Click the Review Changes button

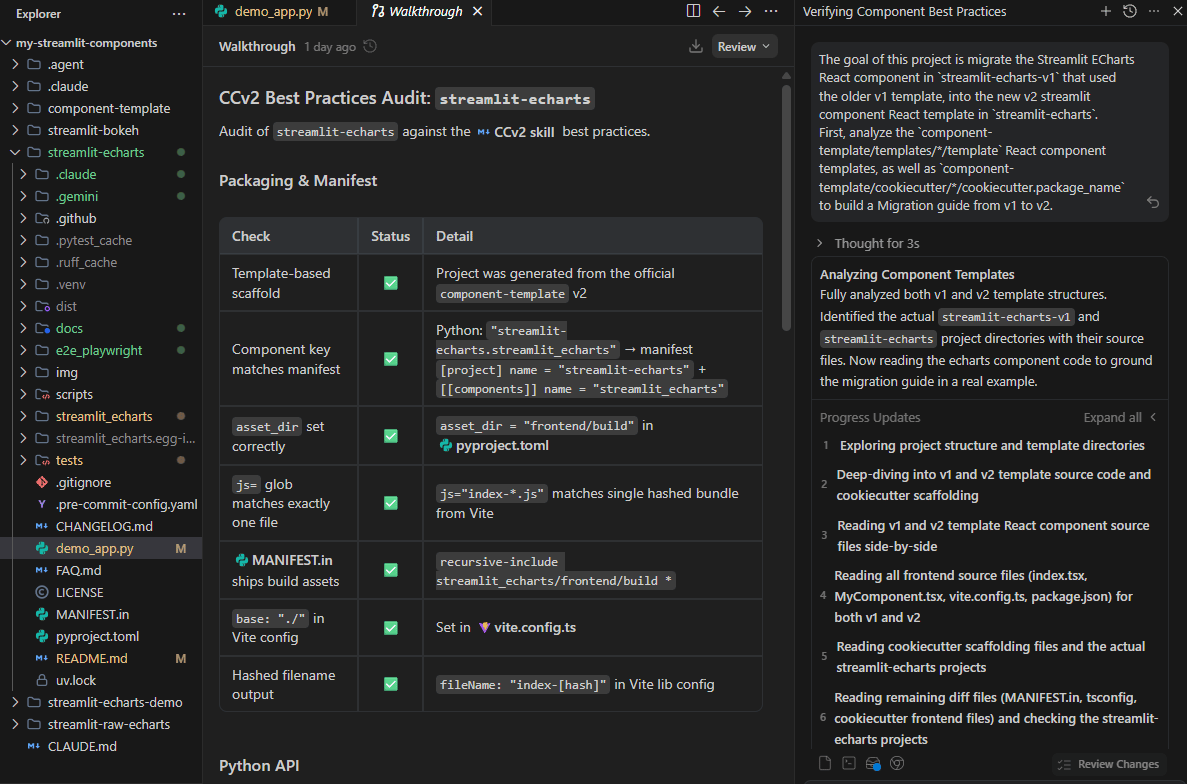[1109, 764]
